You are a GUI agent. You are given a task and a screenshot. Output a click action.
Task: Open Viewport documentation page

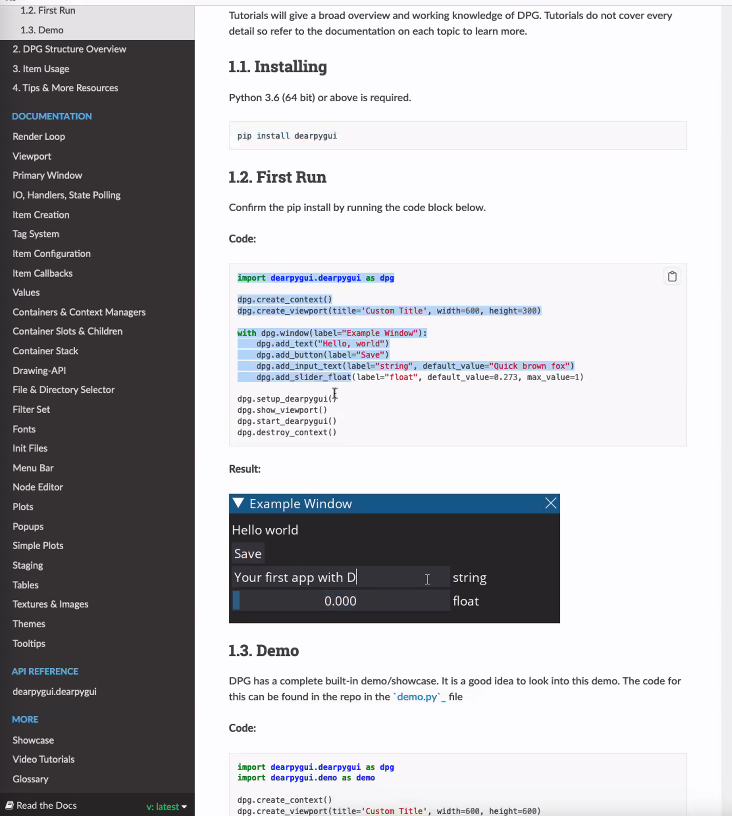point(32,156)
